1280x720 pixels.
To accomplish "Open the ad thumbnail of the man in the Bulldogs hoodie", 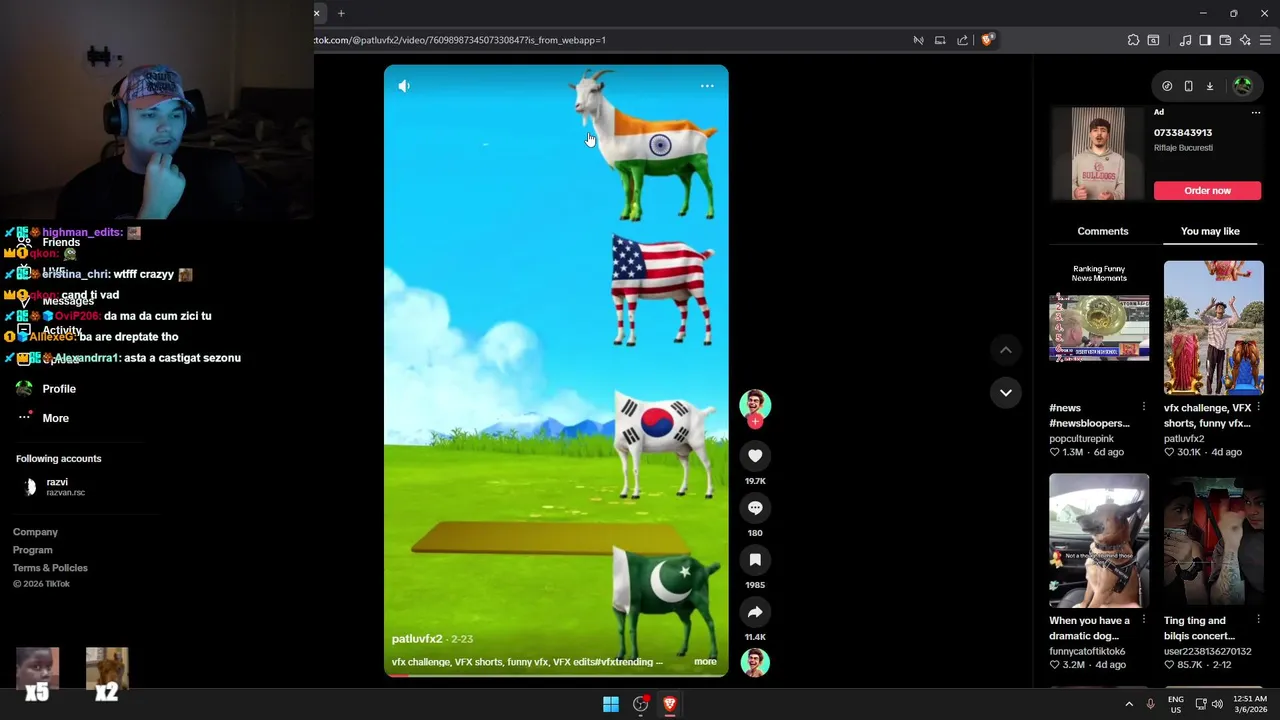I will (1098, 154).
